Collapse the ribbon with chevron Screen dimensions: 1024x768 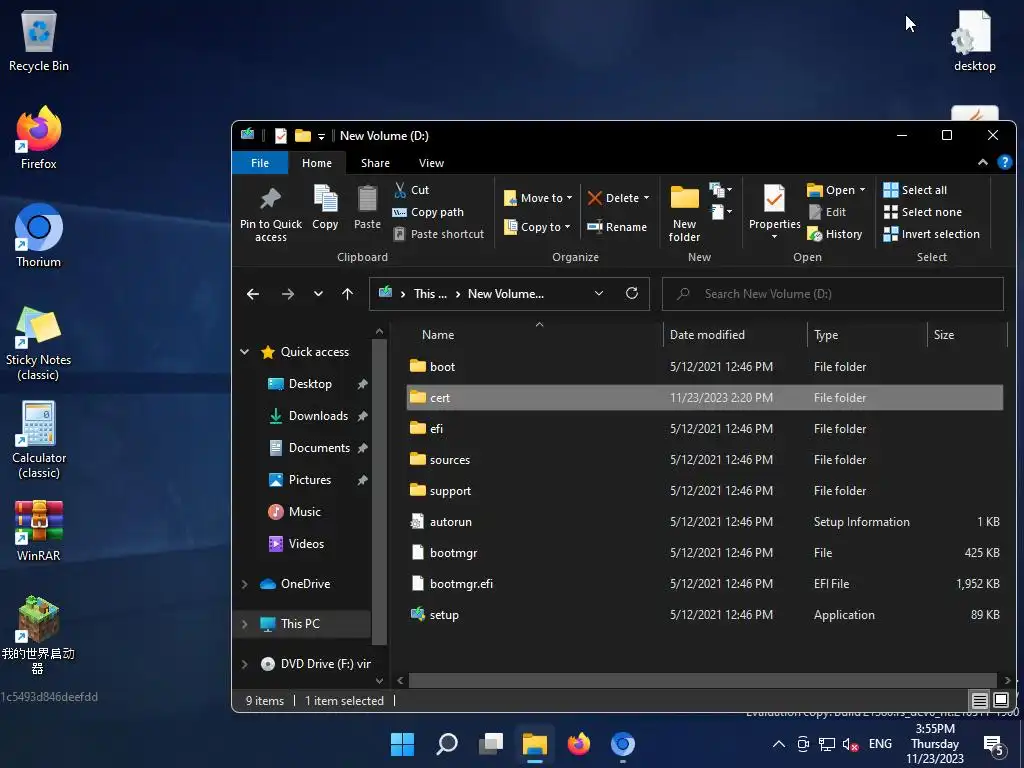pyautogui.click(x=982, y=163)
